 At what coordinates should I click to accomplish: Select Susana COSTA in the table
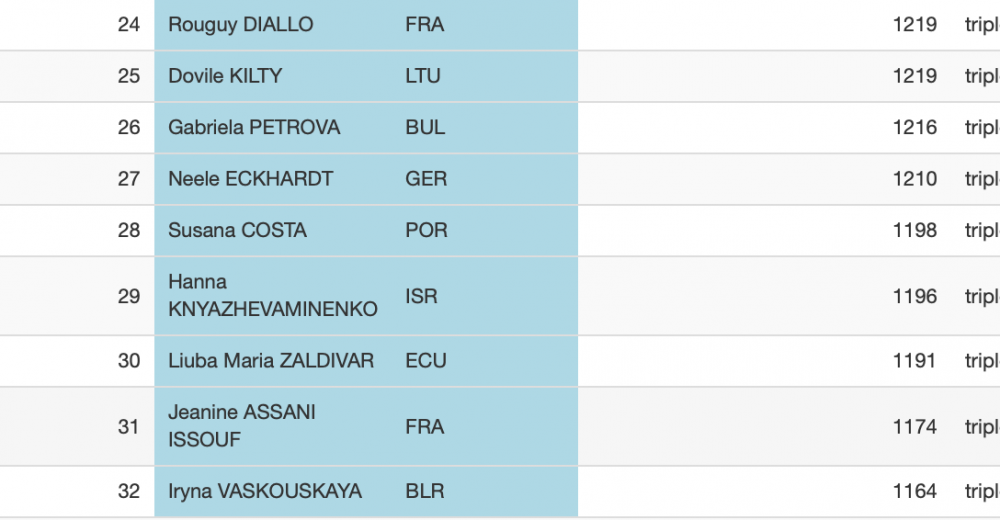237,230
